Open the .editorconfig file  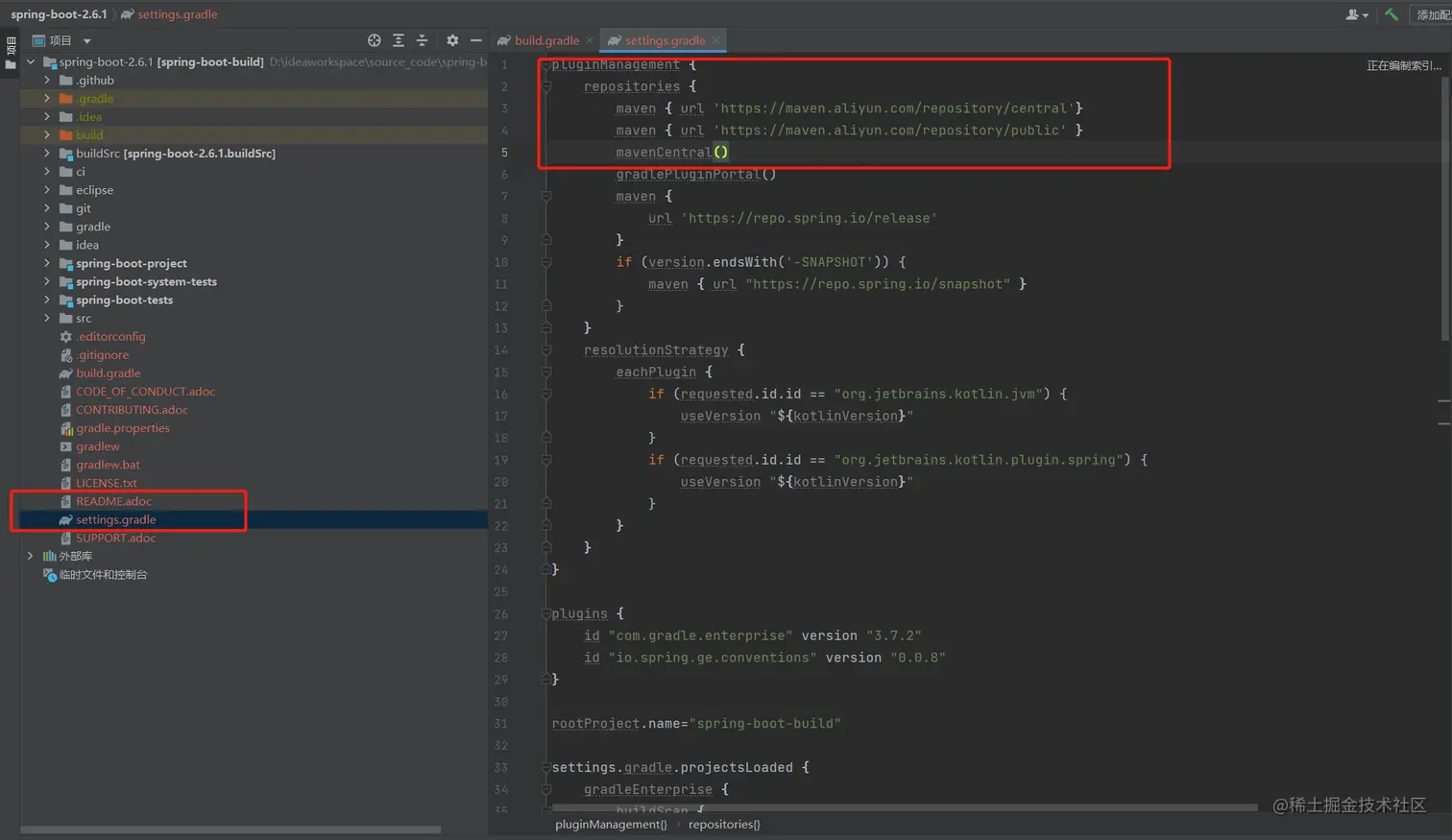110,336
